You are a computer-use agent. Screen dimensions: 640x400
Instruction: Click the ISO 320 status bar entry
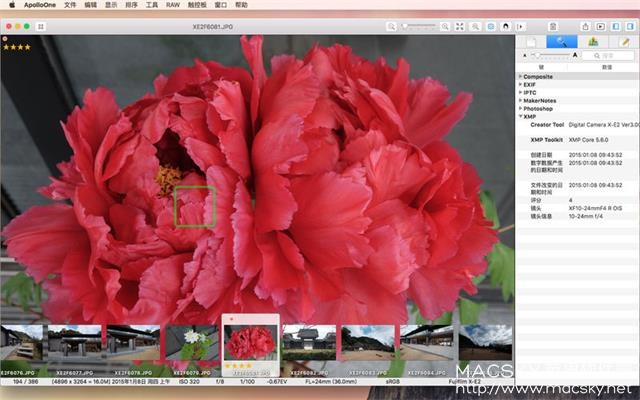click(x=189, y=382)
